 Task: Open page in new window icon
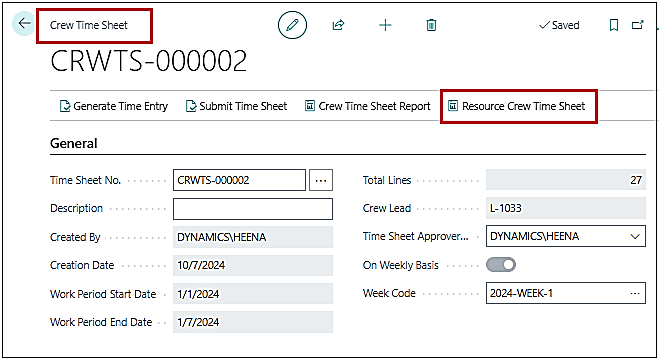pos(638,25)
